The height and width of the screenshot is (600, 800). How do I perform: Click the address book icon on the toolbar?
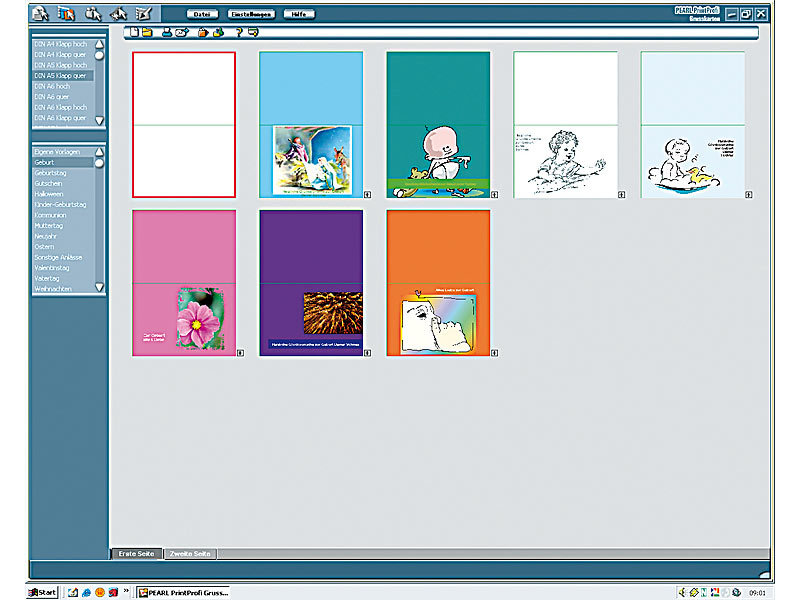[166, 32]
